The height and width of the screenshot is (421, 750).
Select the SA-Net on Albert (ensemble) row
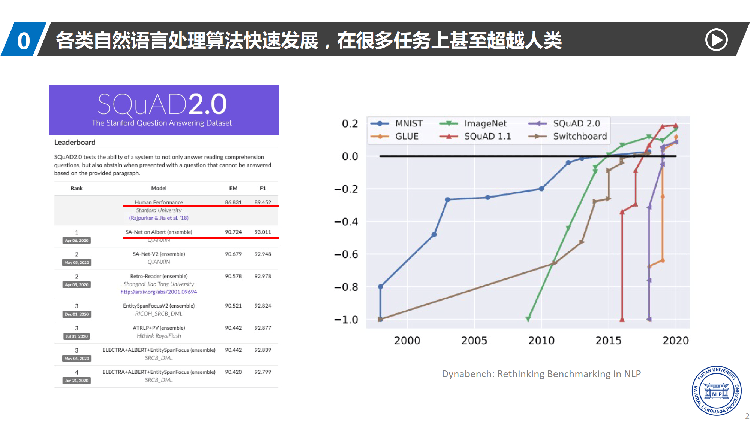[166, 235]
